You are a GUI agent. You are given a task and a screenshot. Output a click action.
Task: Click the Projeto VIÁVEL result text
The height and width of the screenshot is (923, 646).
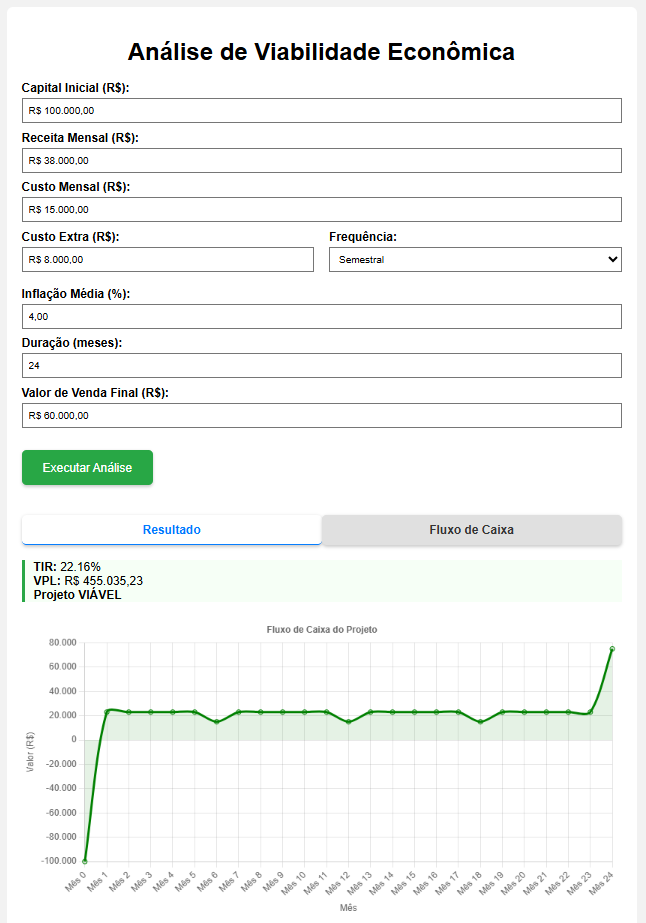[x=77, y=594]
